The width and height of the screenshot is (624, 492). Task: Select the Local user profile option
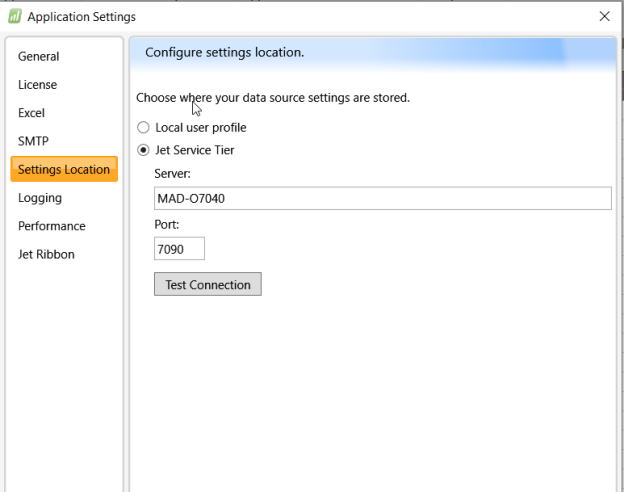[x=143, y=127]
